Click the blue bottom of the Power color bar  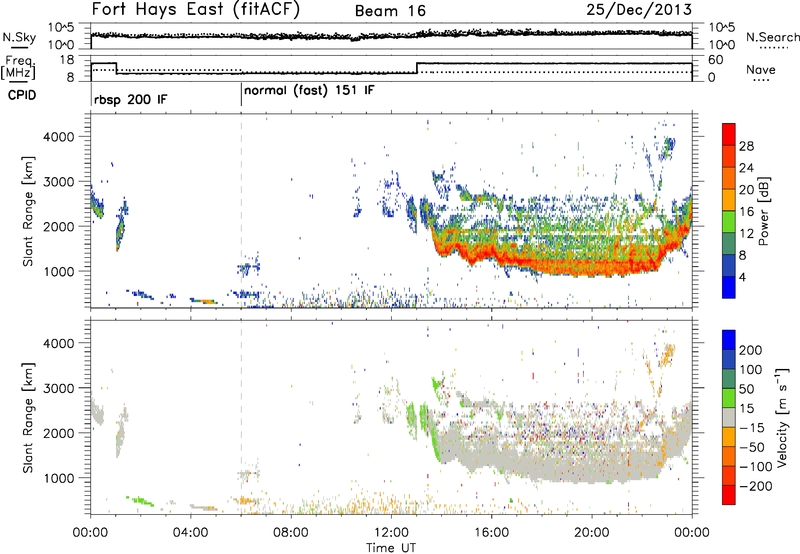click(729, 287)
